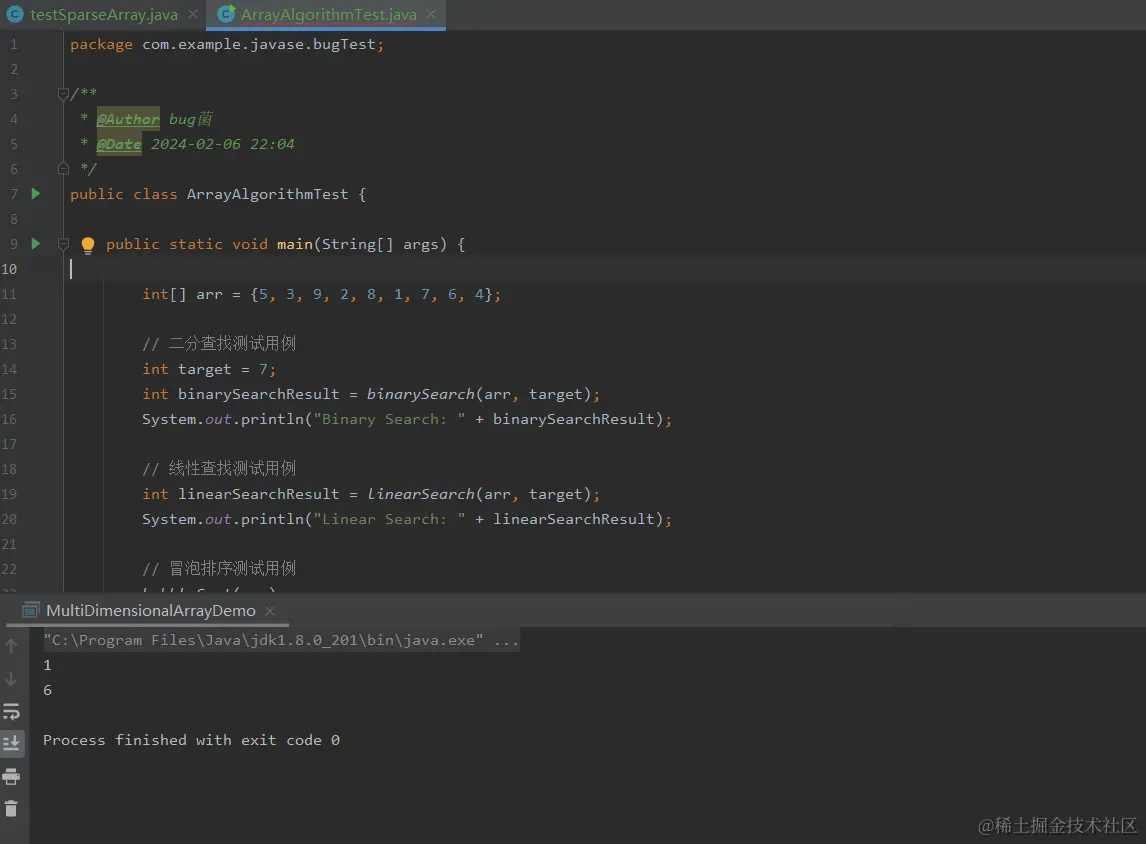Viewport: 1146px width, 844px height.
Task: Click the "Binary Search: " string literal
Action: point(390,419)
